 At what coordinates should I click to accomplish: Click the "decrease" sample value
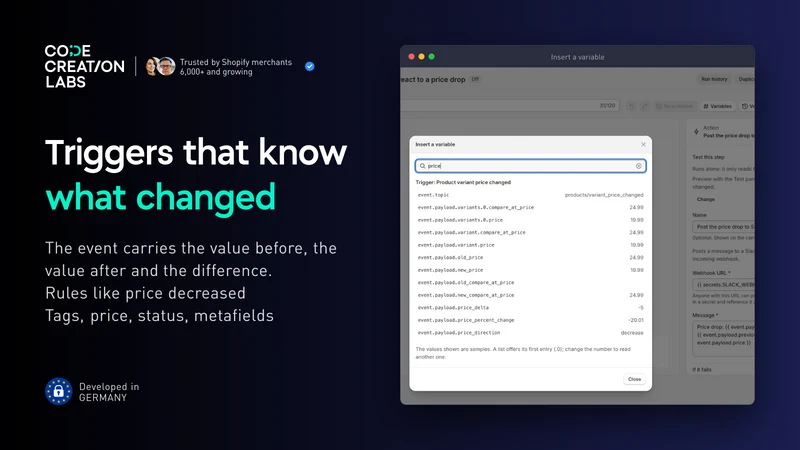pyautogui.click(x=632, y=333)
